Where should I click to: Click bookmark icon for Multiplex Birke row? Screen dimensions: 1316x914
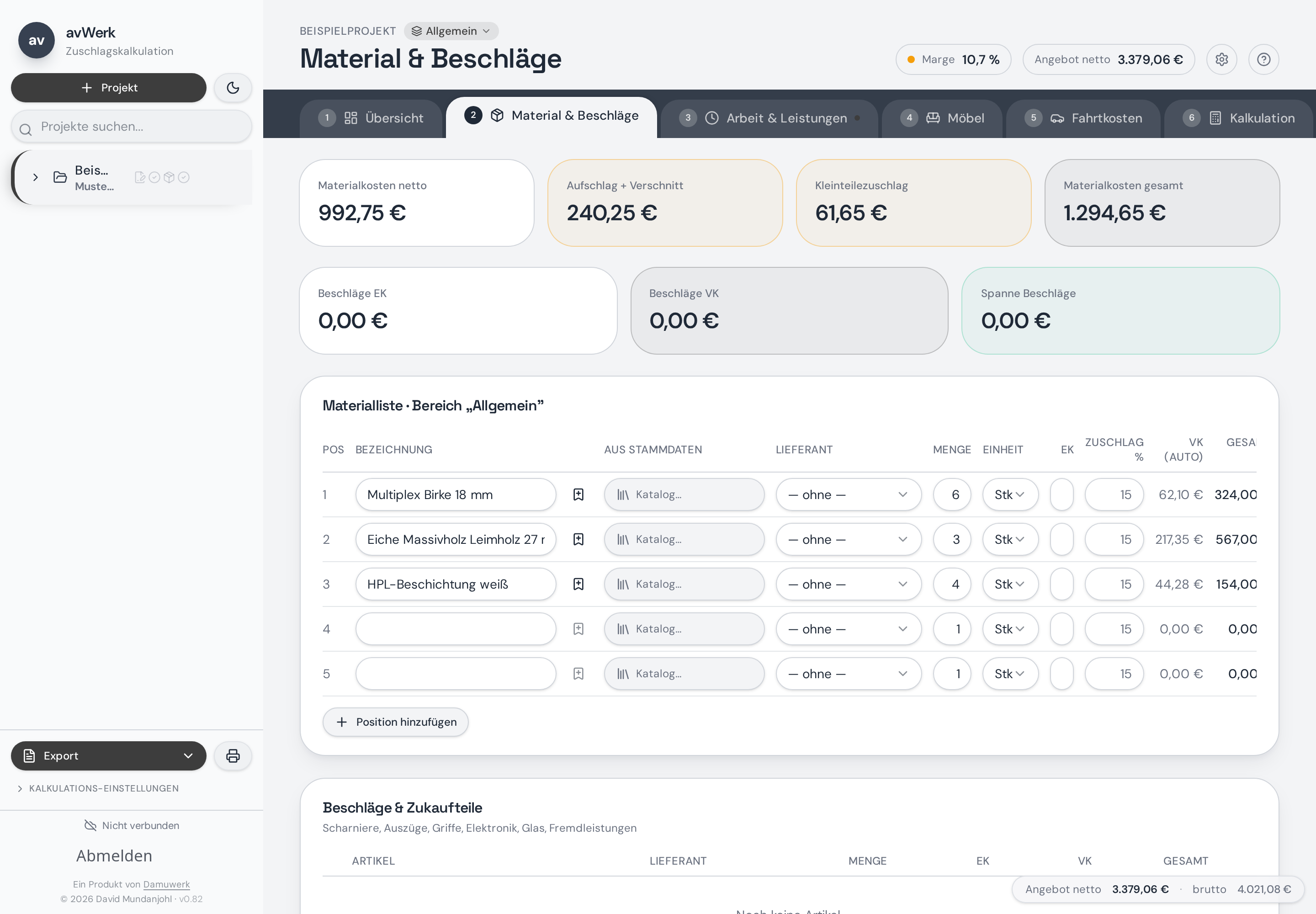pos(578,494)
